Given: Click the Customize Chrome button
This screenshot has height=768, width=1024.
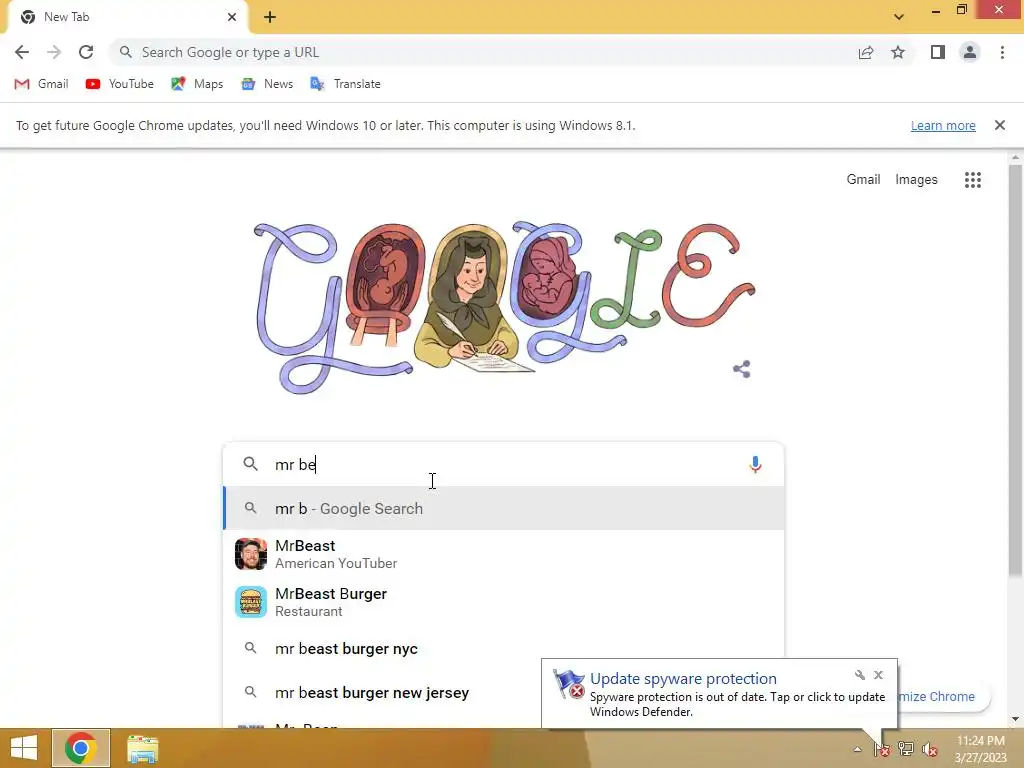Looking at the screenshot, I should pyautogui.click(x=944, y=697).
